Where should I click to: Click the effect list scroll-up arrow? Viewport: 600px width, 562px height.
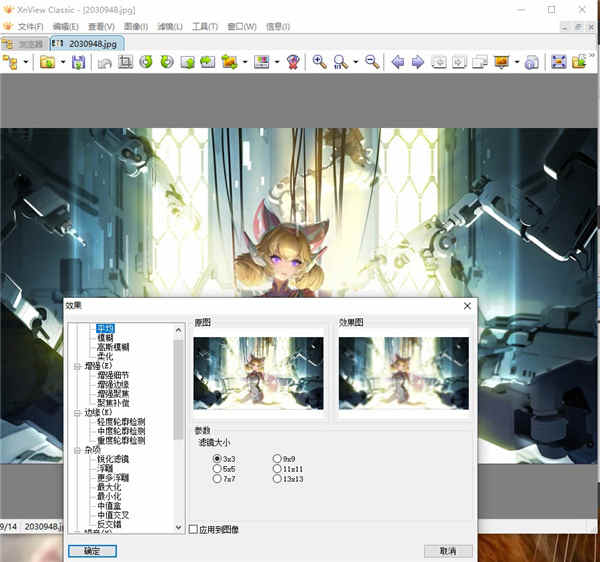coord(178,330)
